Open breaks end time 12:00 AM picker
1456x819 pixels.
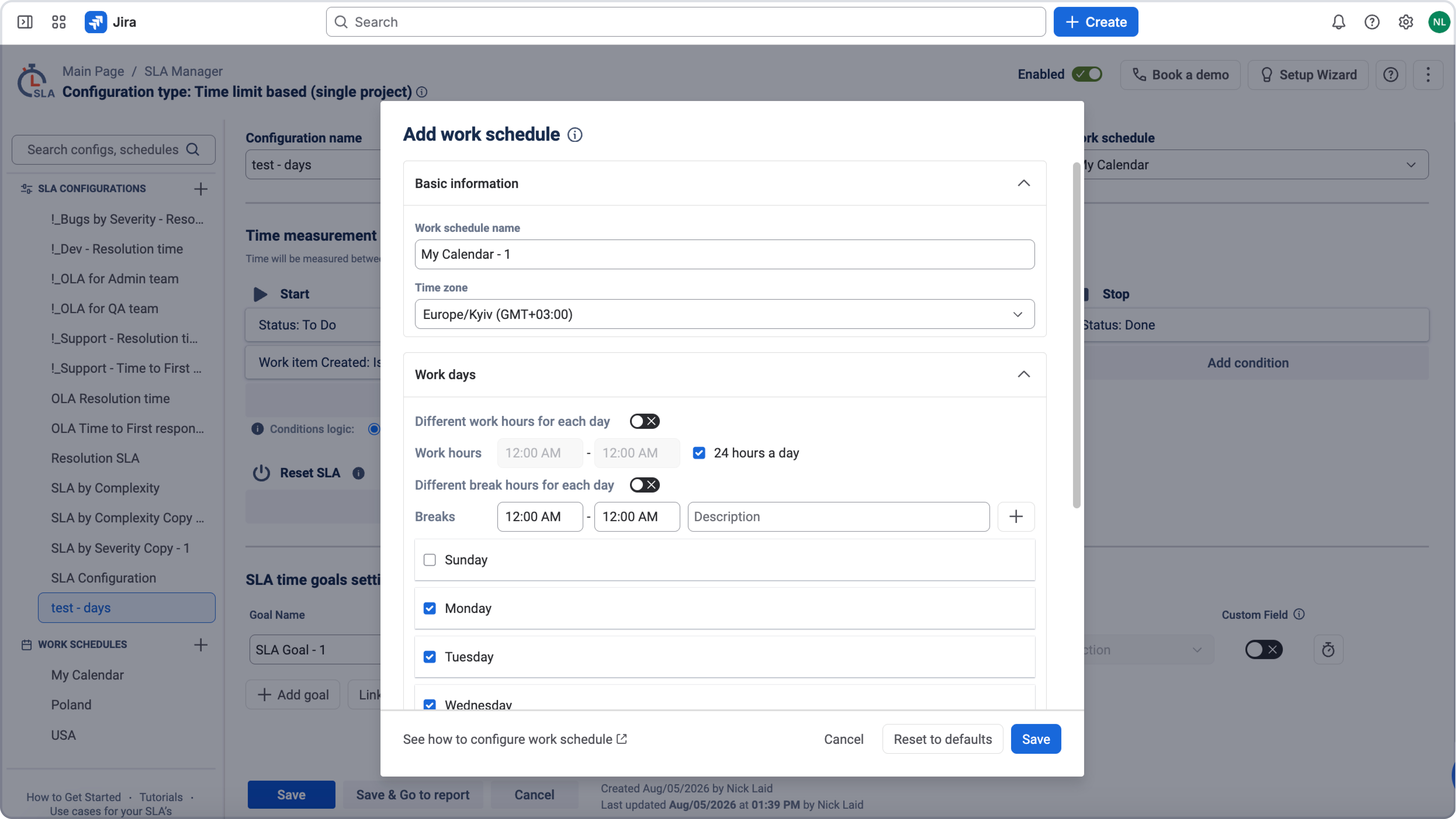637,517
